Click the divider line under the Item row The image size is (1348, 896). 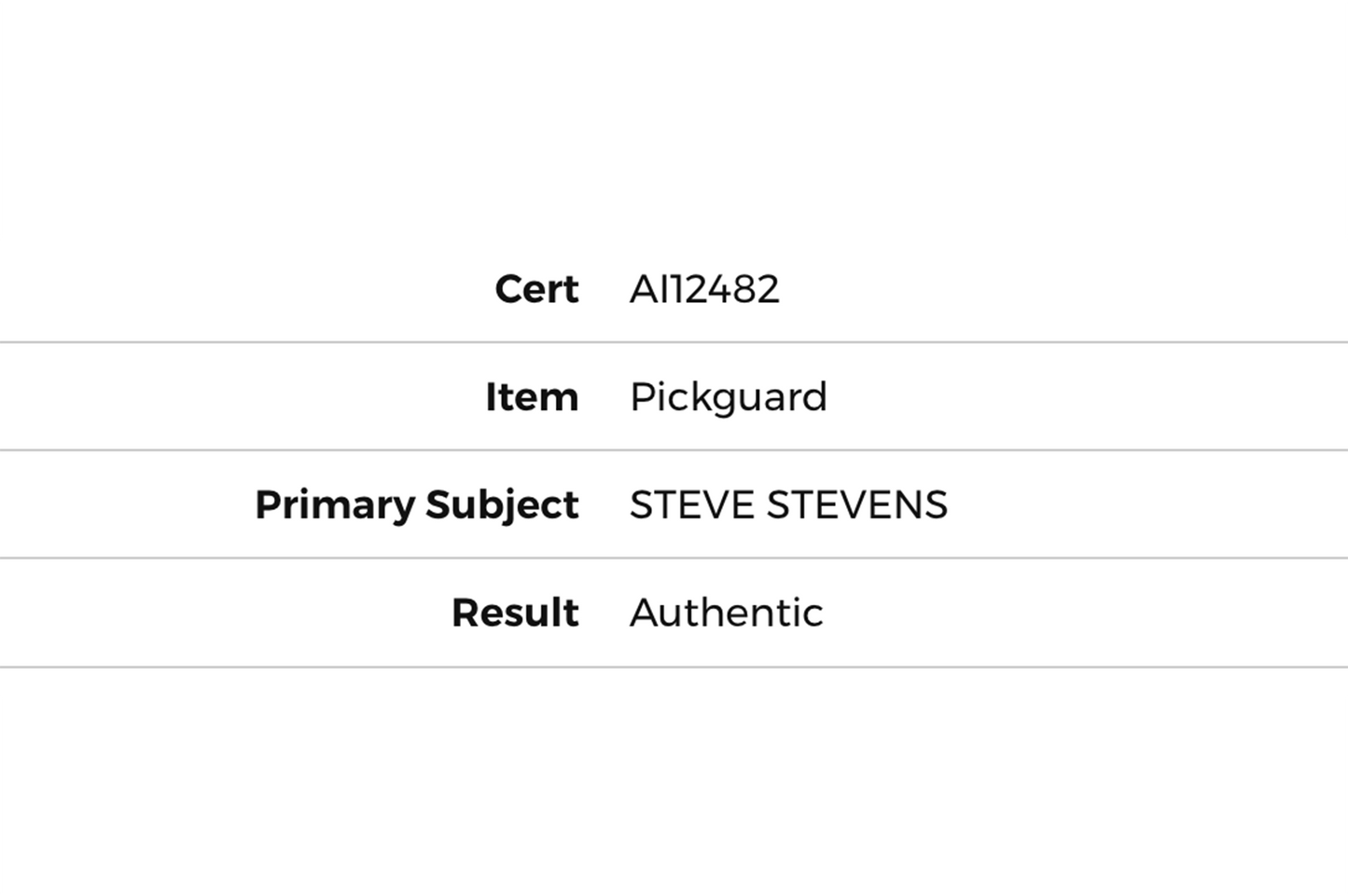tap(674, 450)
